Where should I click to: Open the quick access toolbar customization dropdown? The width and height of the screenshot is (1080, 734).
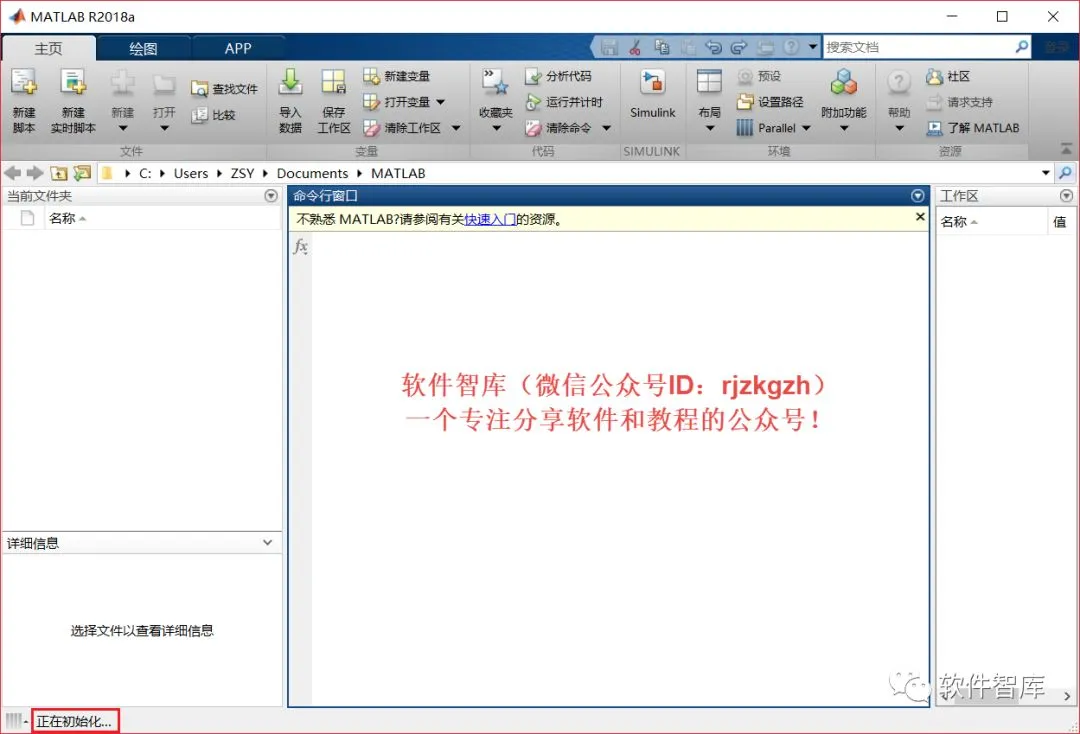813,47
